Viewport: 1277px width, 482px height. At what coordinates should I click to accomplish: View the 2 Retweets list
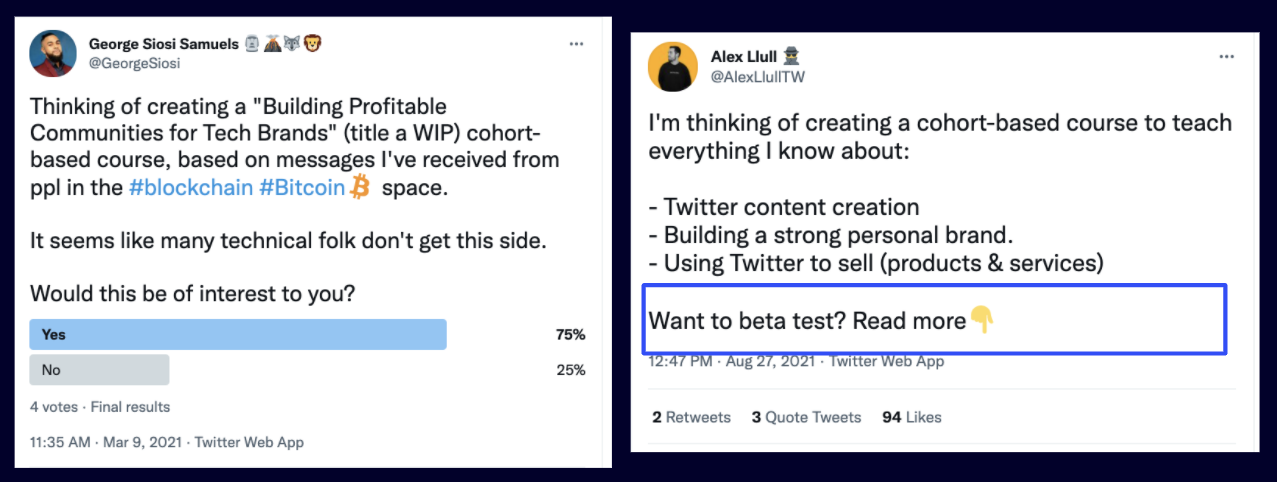coord(691,417)
